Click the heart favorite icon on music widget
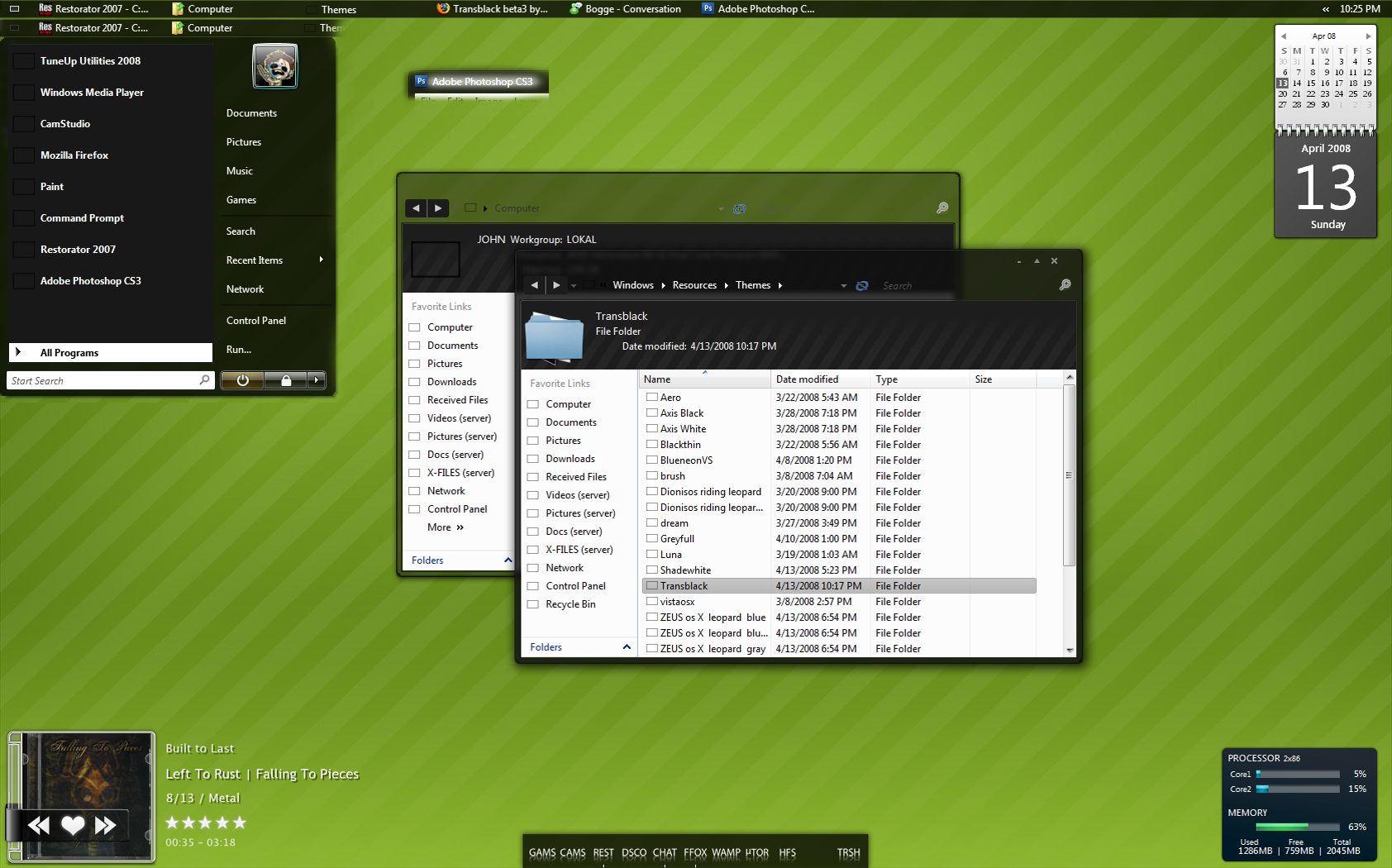 pos(73,825)
